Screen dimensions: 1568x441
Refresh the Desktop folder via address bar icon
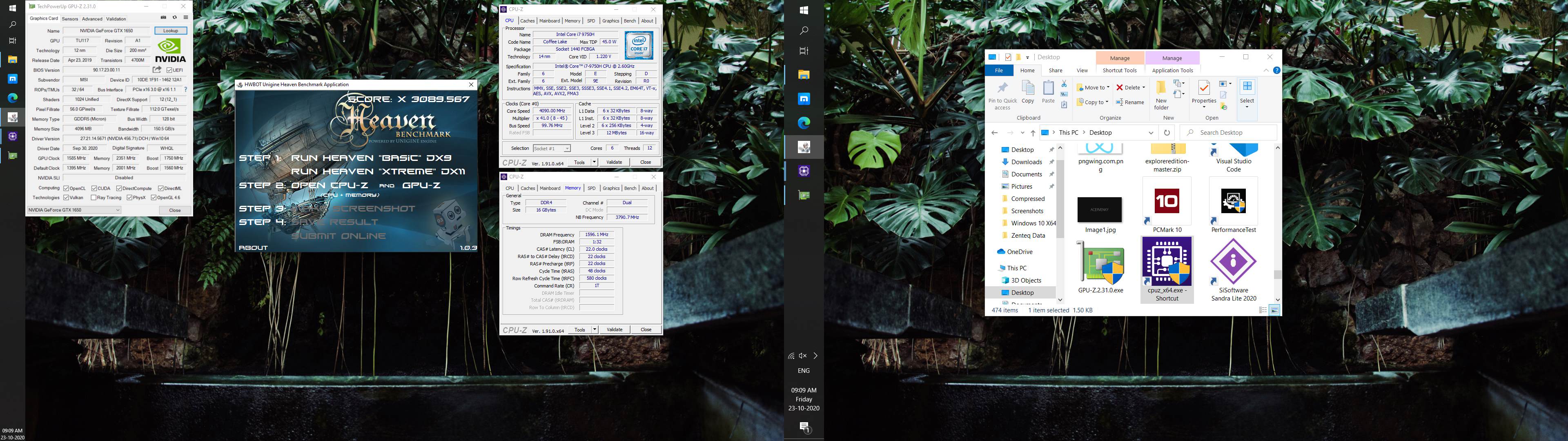1167,133
